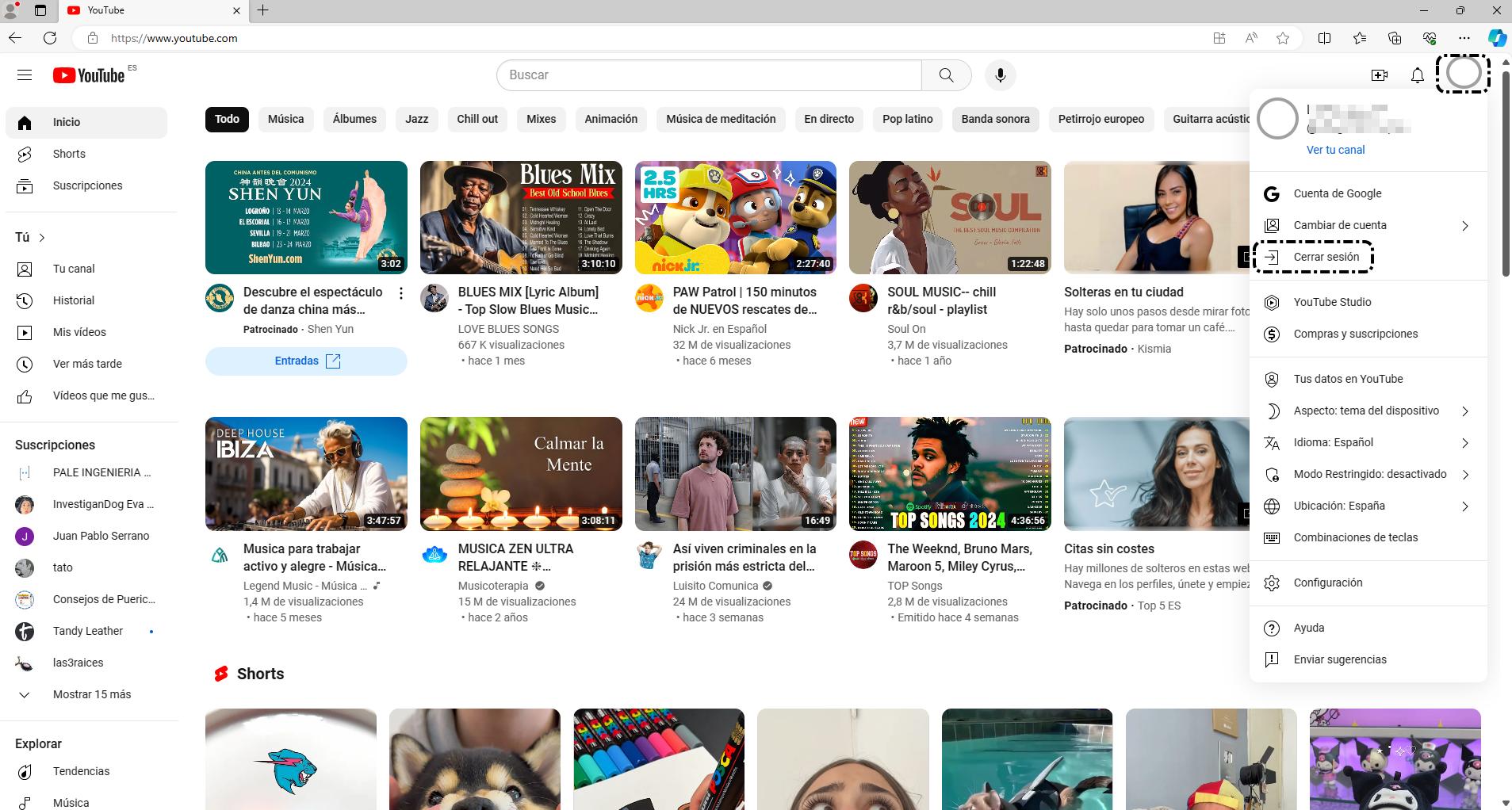Open PALE INGENIERIA subscription channel
This screenshot has width=1512, height=810.
coord(86,472)
